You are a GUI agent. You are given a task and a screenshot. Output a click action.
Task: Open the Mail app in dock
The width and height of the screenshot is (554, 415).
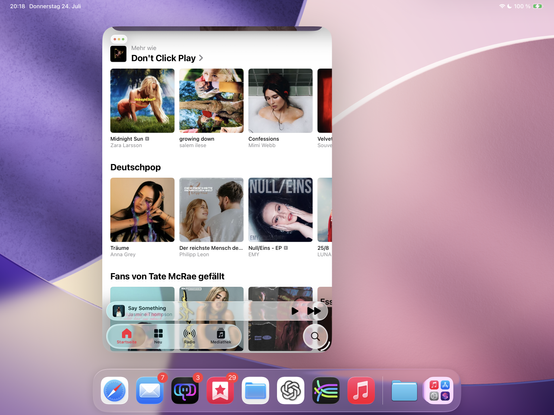[x=149, y=390]
